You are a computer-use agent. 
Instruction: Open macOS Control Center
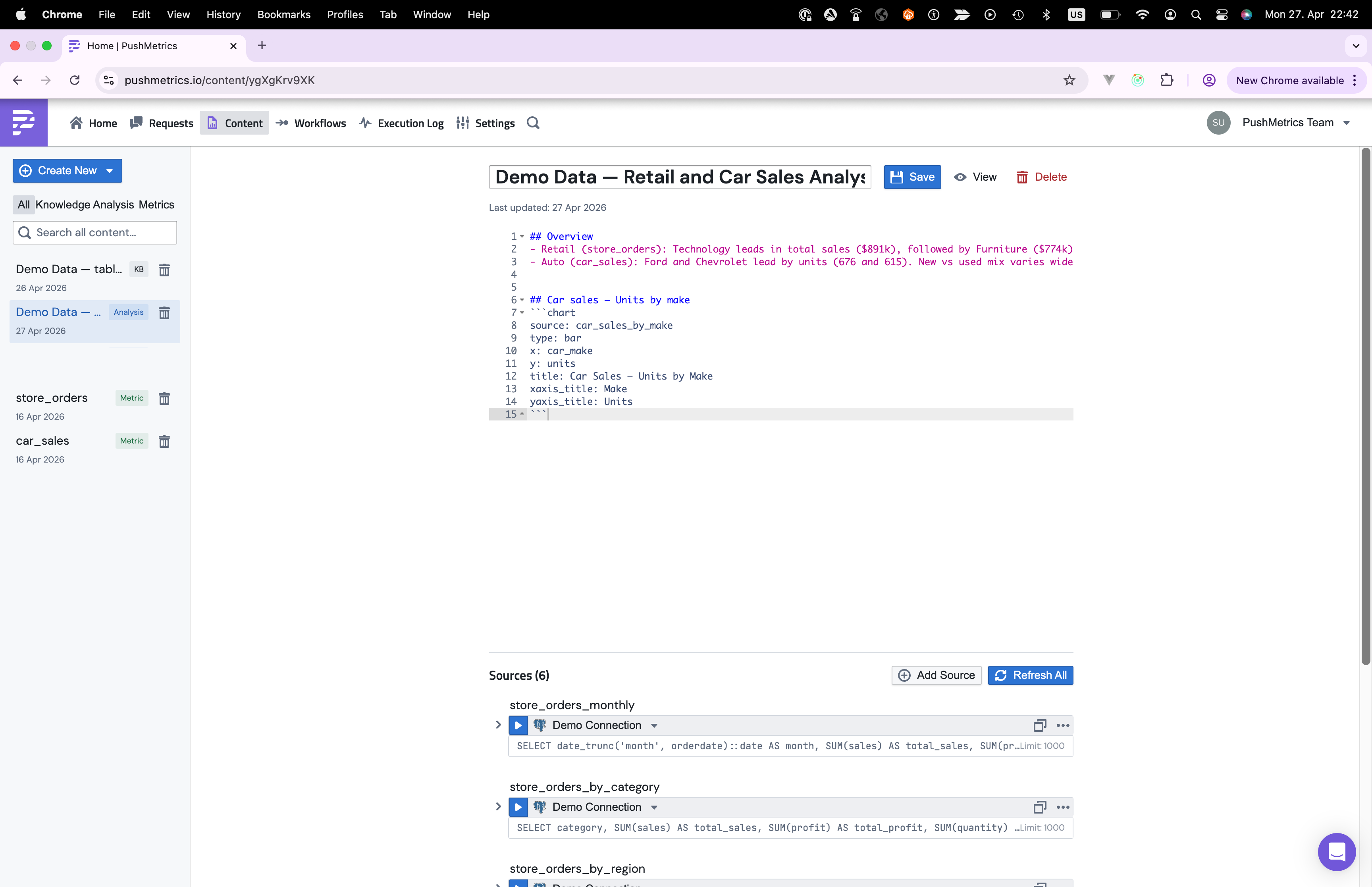[x=1221, y=14]
